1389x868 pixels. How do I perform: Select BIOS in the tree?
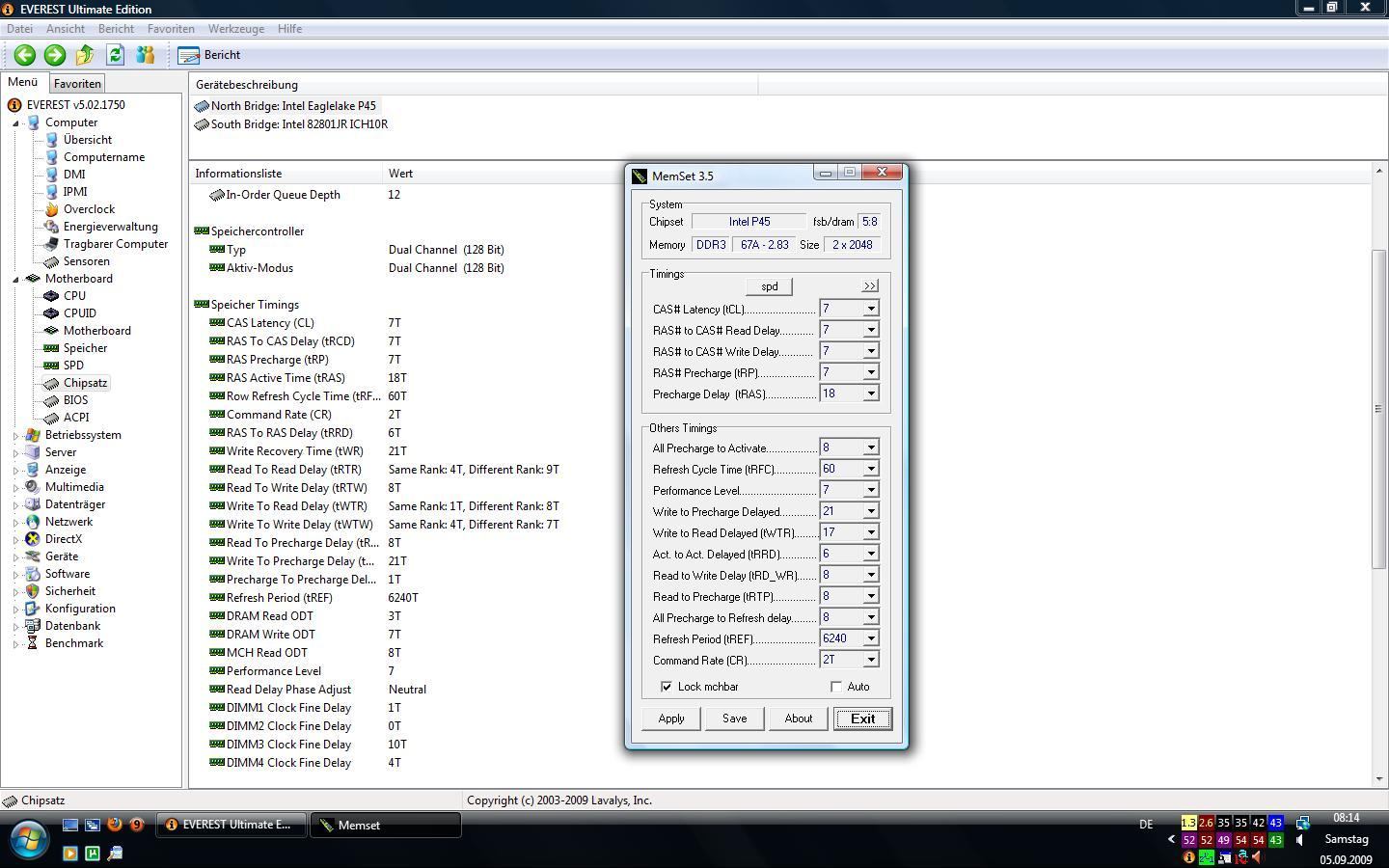pos(75,400)
